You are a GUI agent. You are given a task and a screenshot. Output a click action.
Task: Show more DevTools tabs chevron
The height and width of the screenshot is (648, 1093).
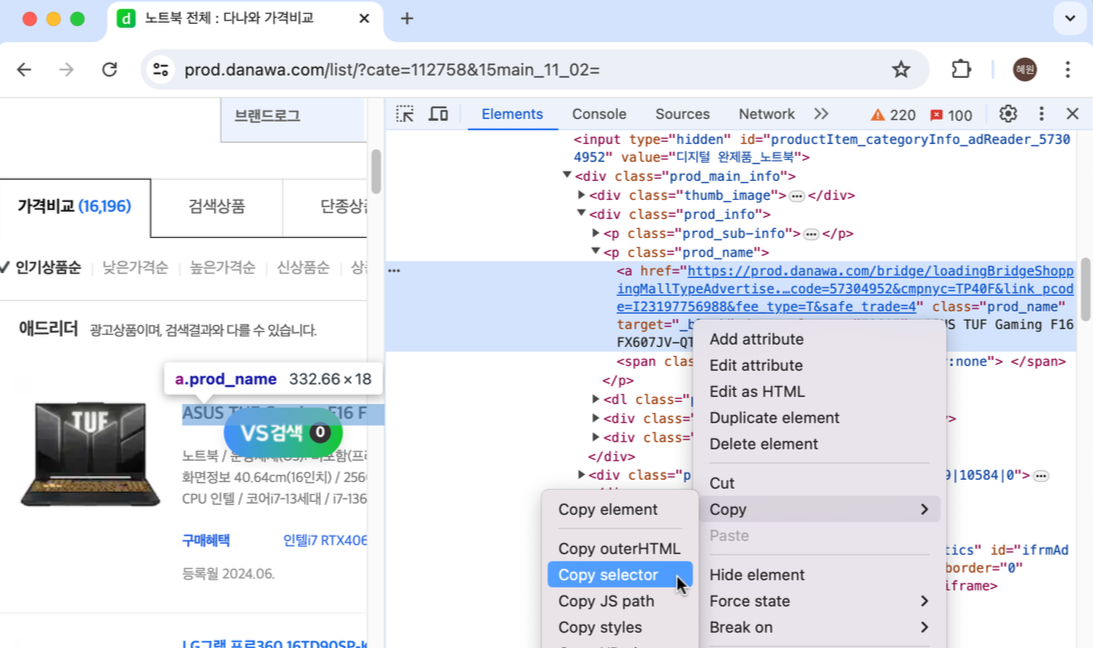point(821,114)
